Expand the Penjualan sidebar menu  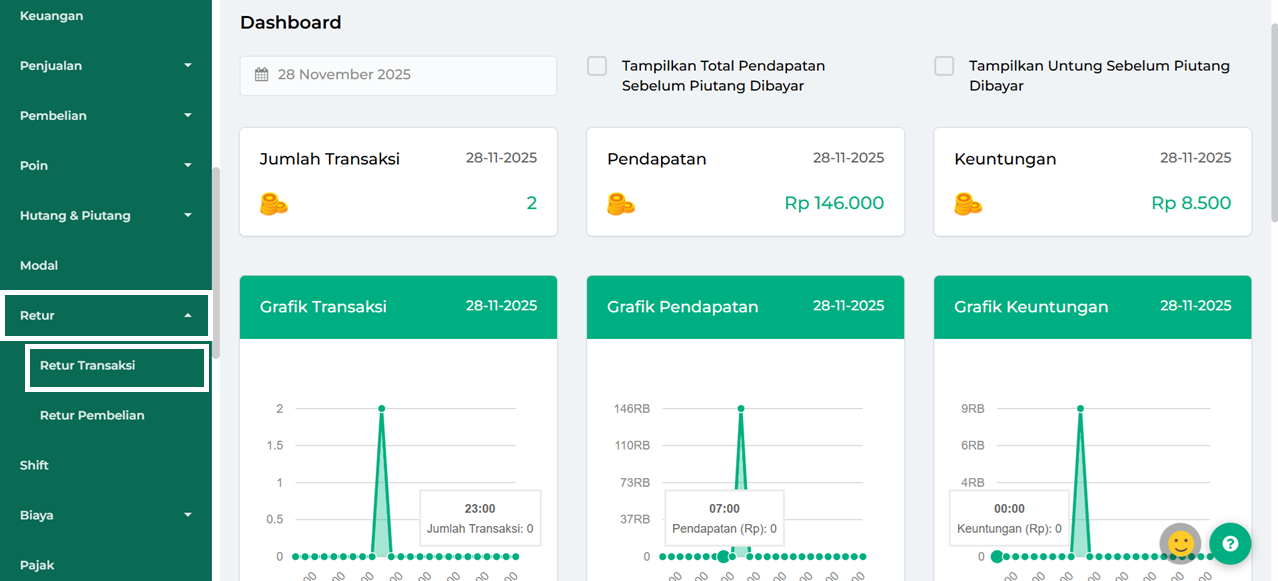tap(105, 66)
